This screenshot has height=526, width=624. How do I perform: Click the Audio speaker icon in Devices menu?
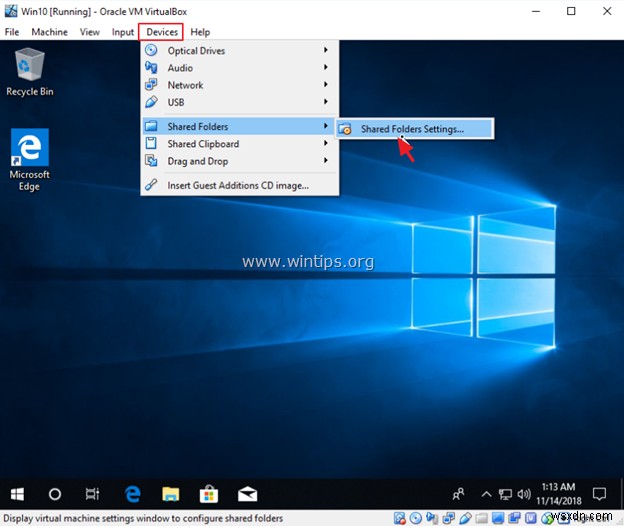pyautogui.click(x=151, y=67)
